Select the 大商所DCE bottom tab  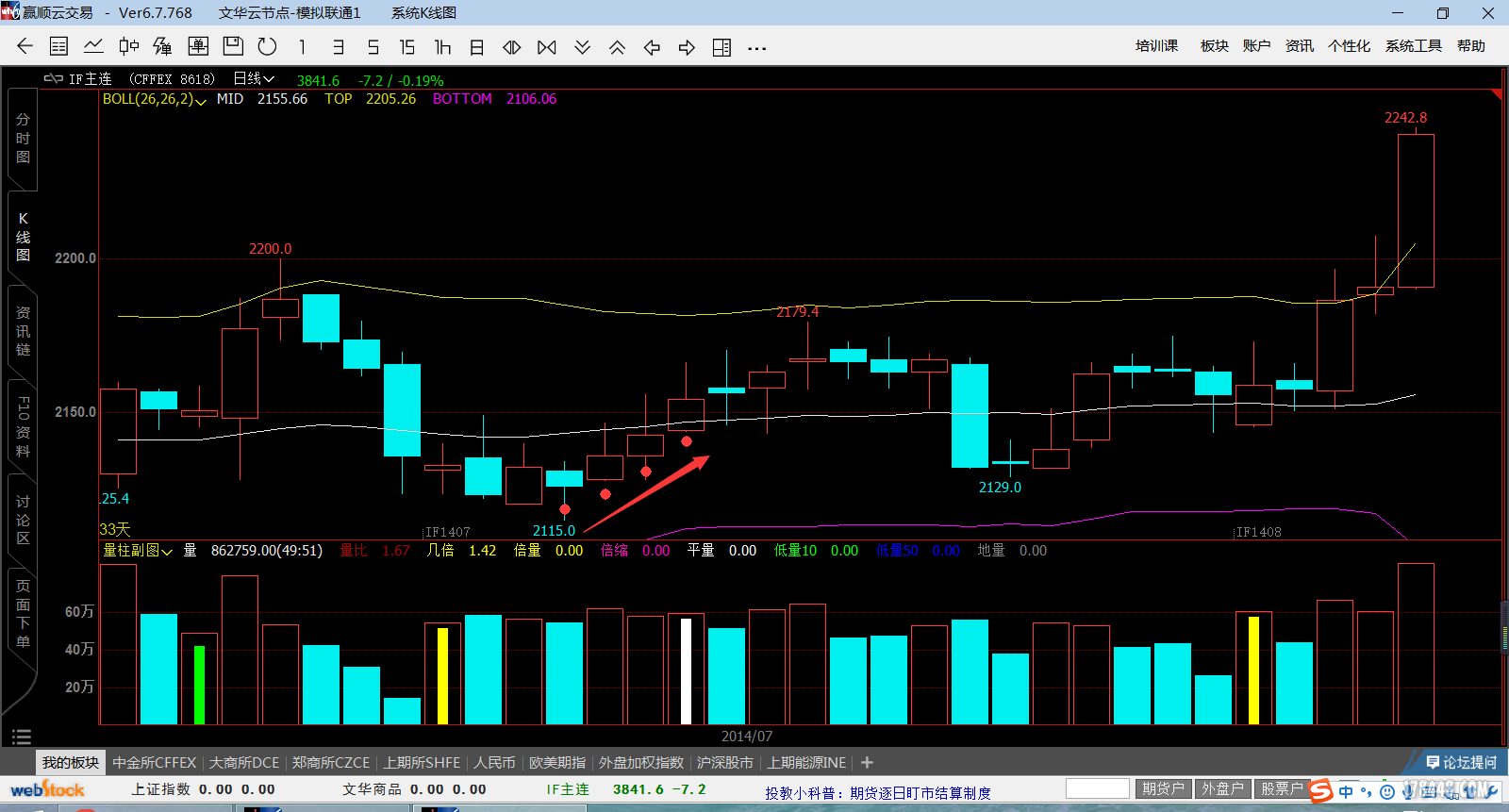click(244, 762)
